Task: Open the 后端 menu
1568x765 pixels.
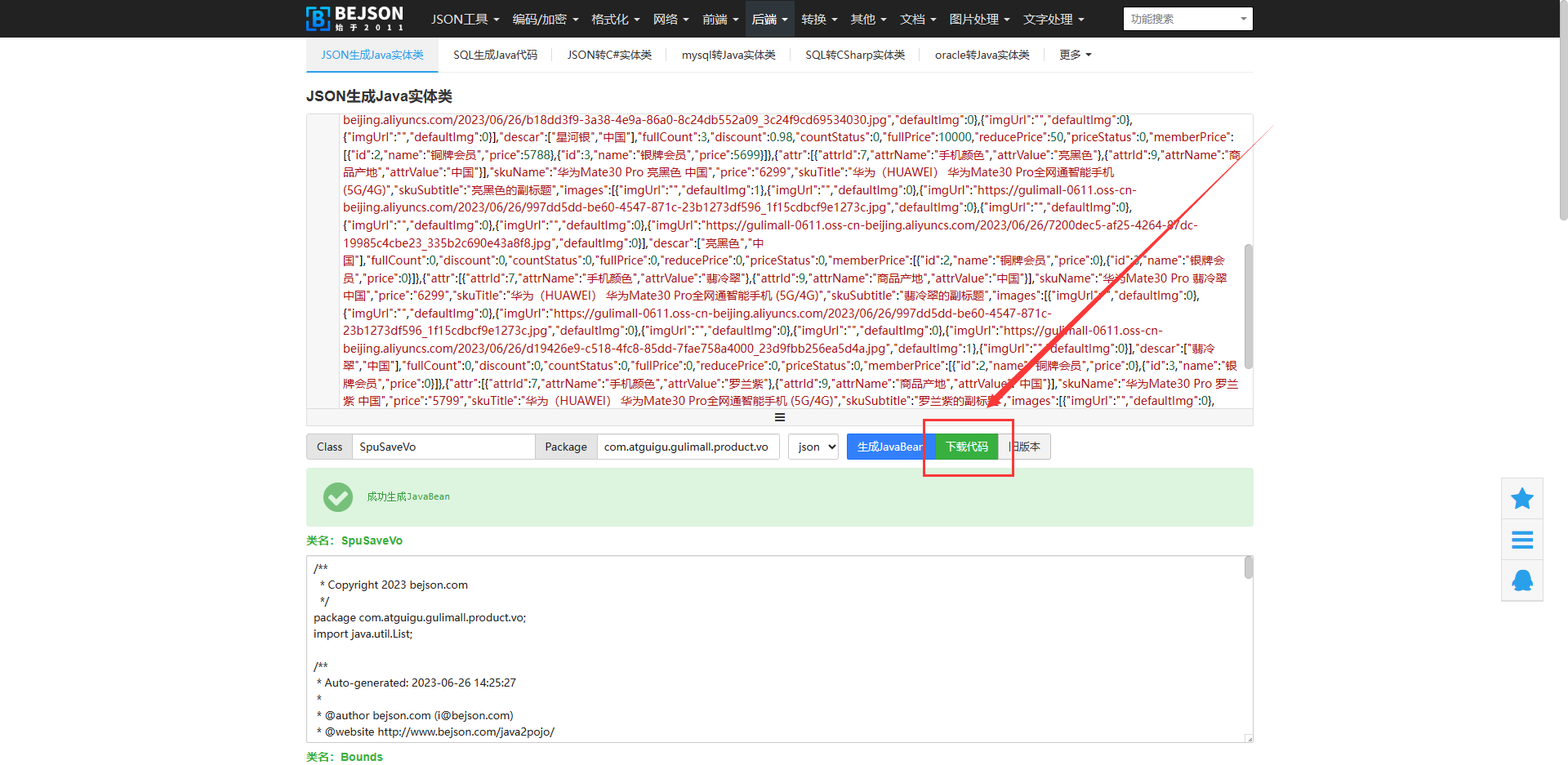Action: tap(769, 19)
